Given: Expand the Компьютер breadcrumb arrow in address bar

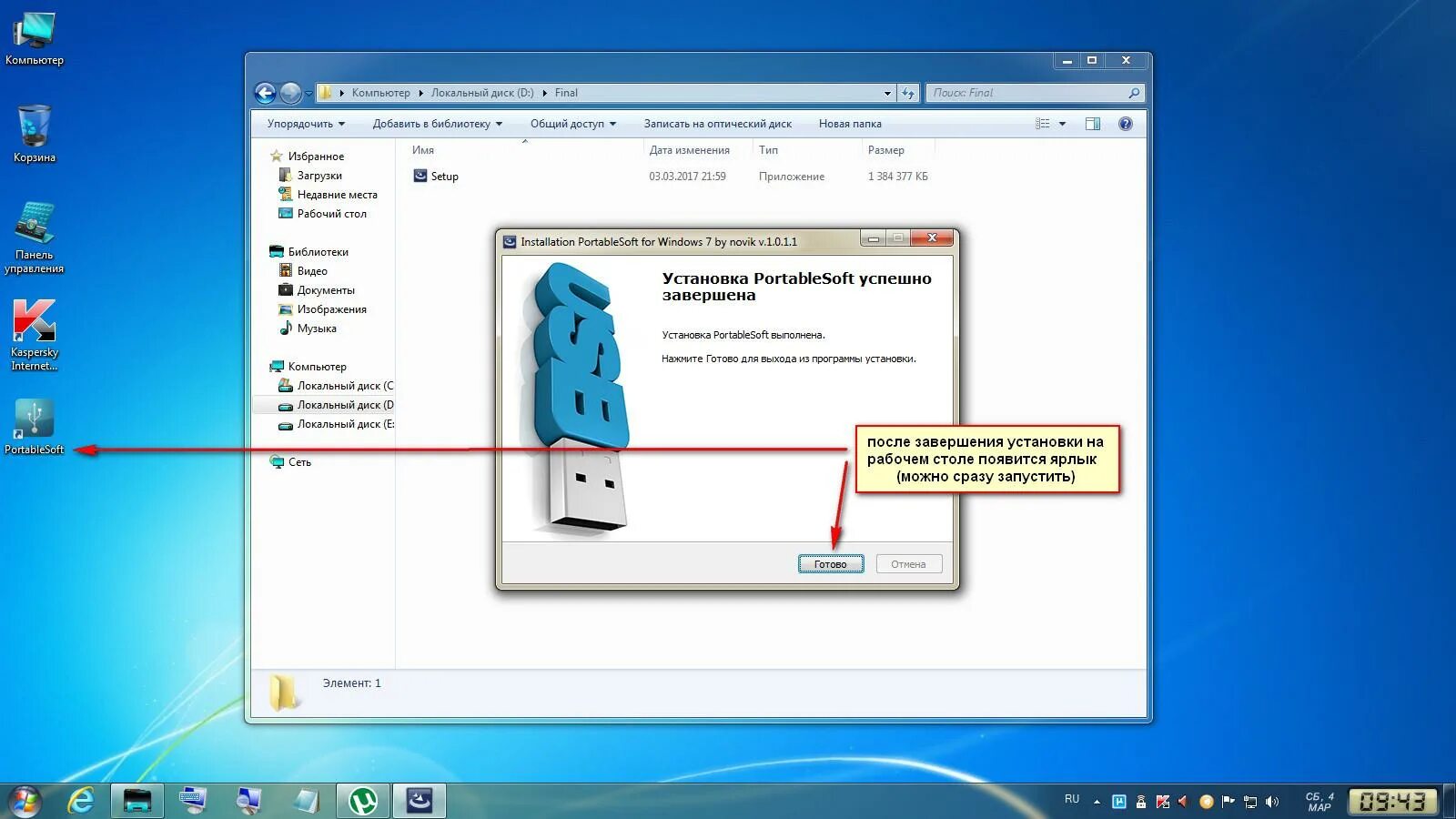Looking at the screenshot, I should coord(421,93).
